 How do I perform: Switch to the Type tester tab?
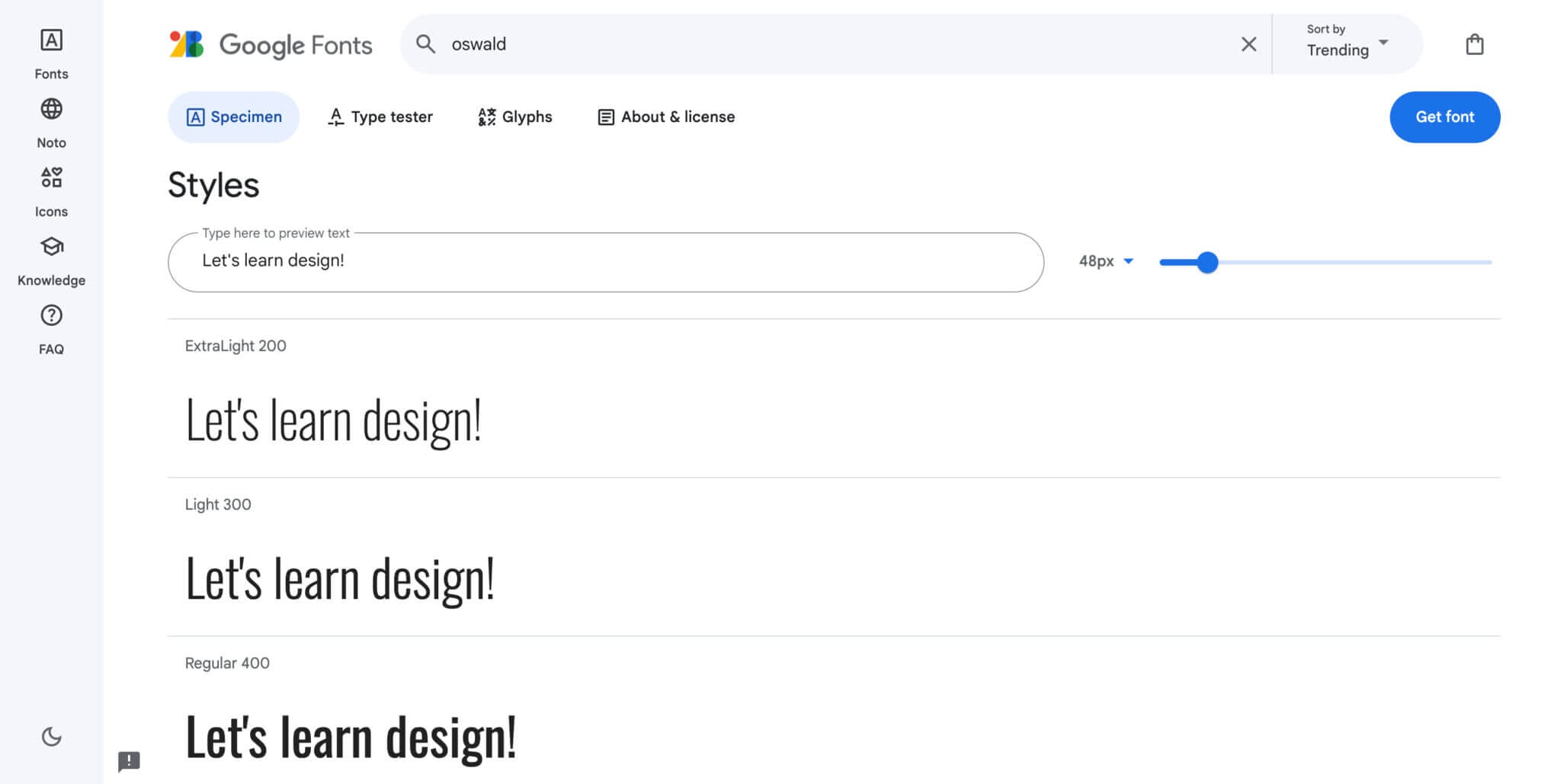pyautogui.click(x=380, y=117)
